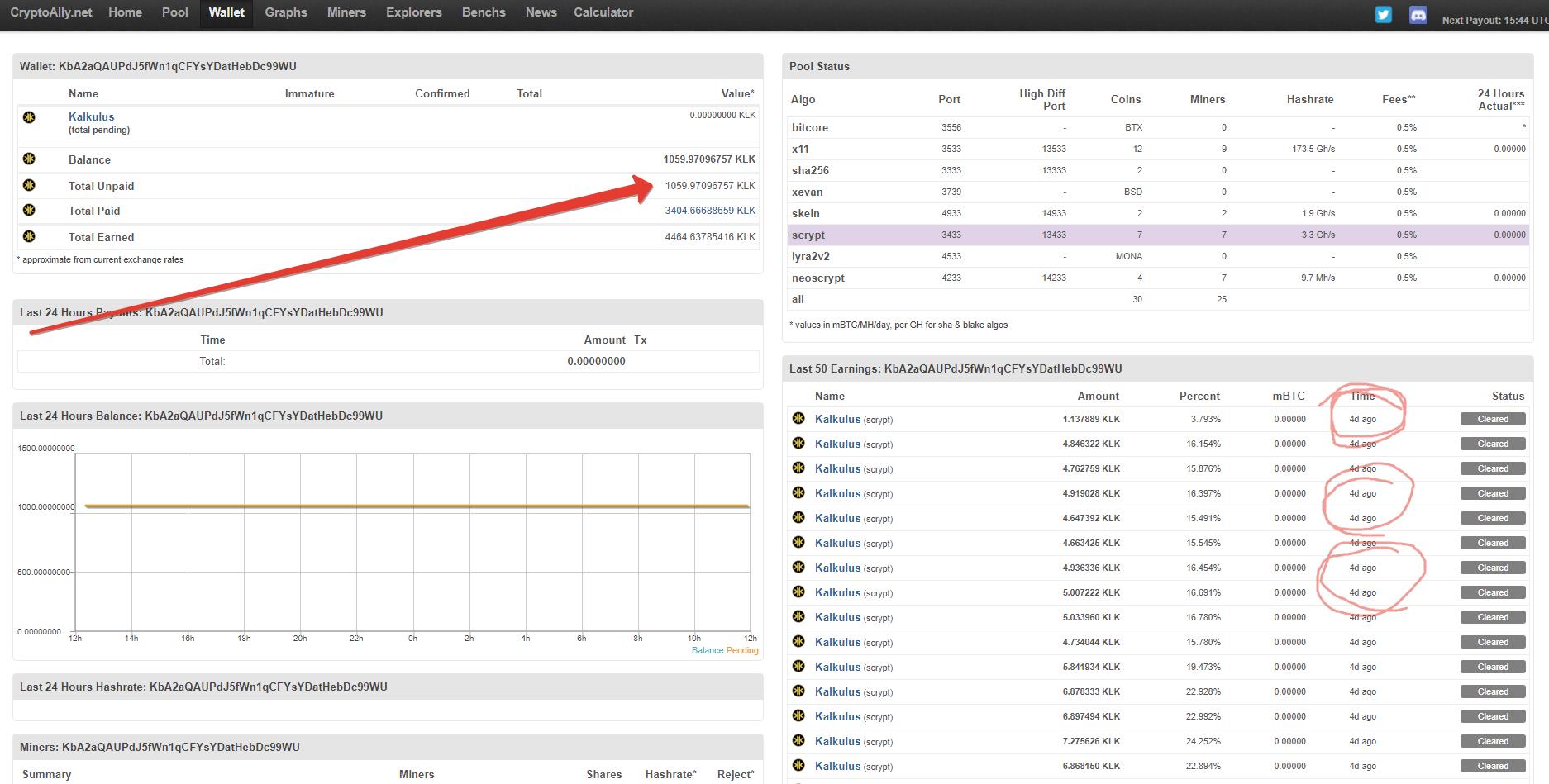Select the highlighted scrypt algo row
Viewport: 1549px width, 784px height.
(x=1158, y=235)
